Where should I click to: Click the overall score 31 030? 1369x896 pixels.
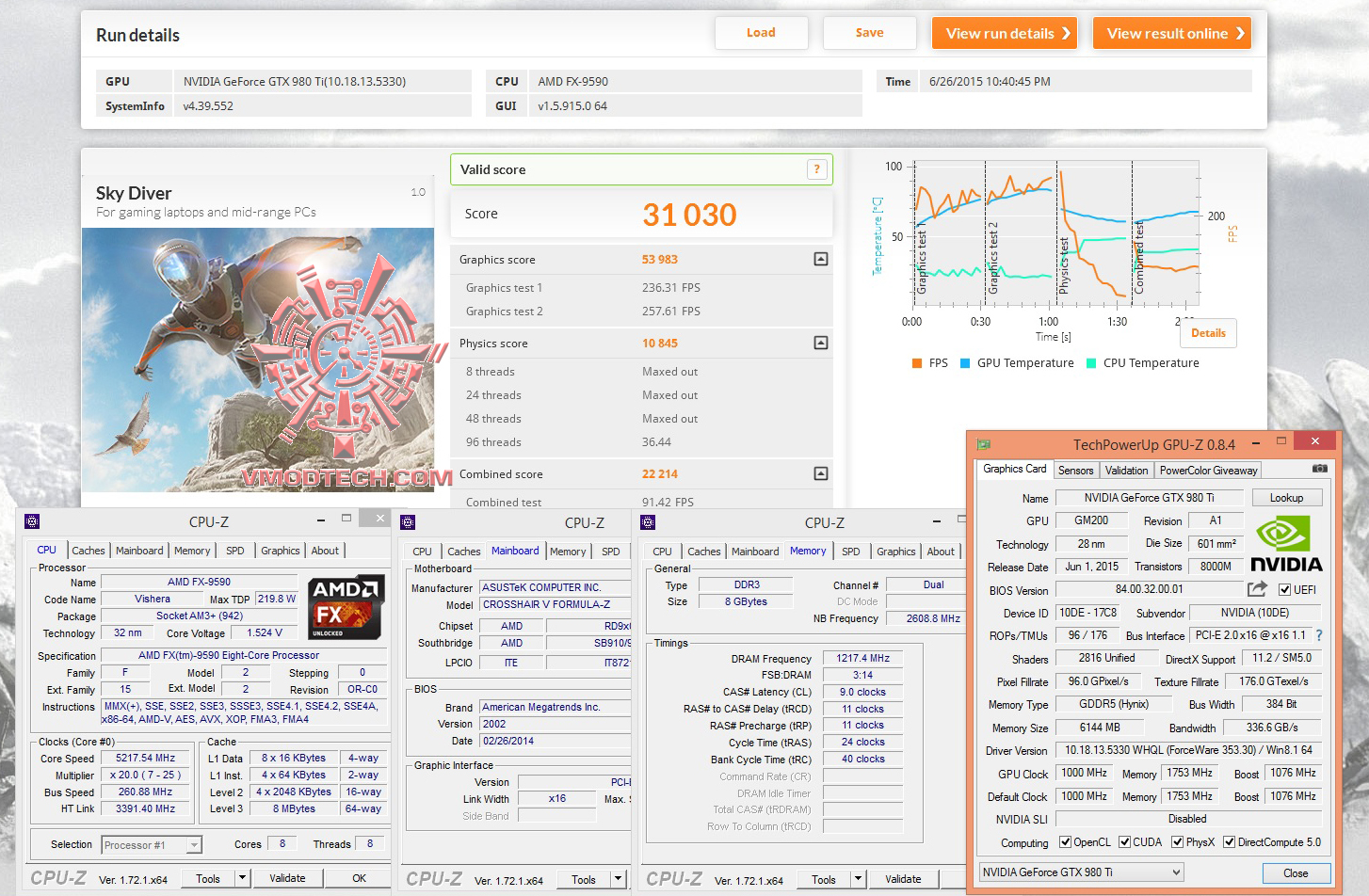click(689, 215)
